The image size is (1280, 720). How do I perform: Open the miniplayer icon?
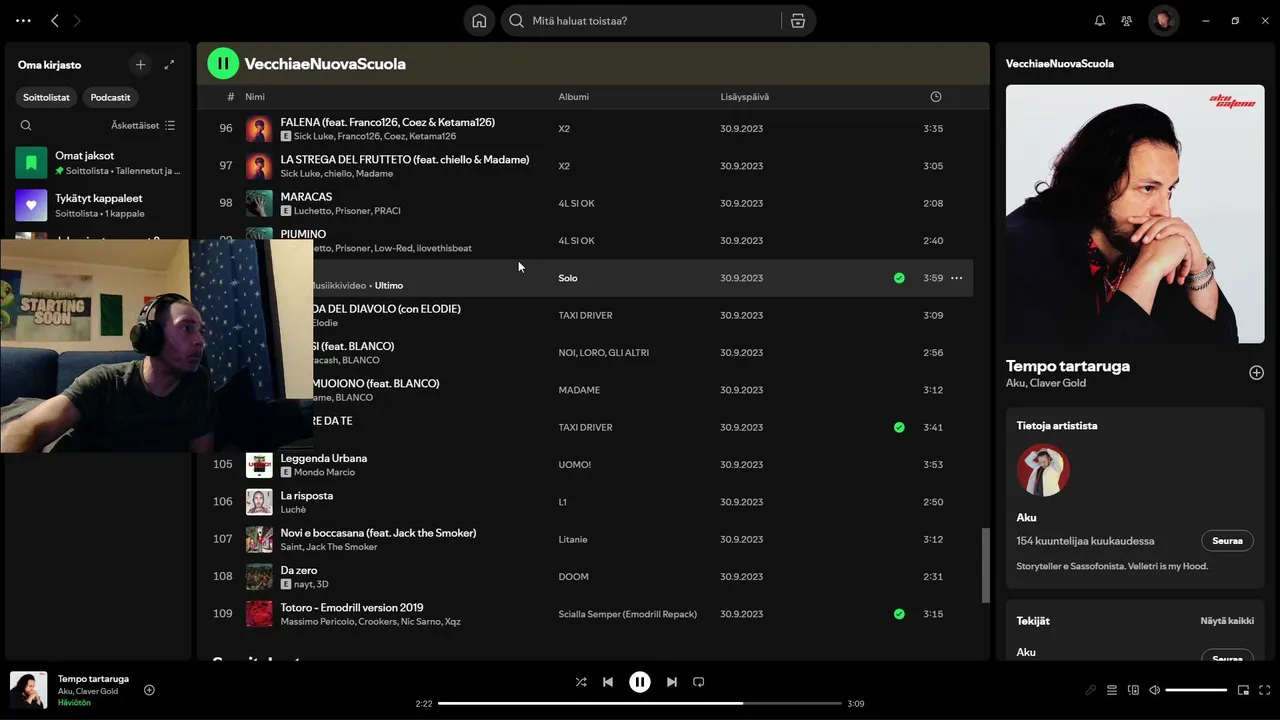pos(1244,690)
